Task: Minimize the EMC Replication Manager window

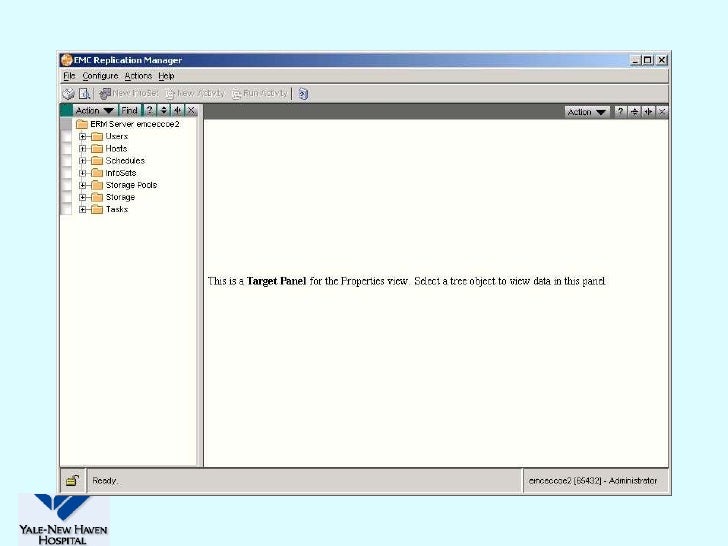Action: [x=636, y=60]
